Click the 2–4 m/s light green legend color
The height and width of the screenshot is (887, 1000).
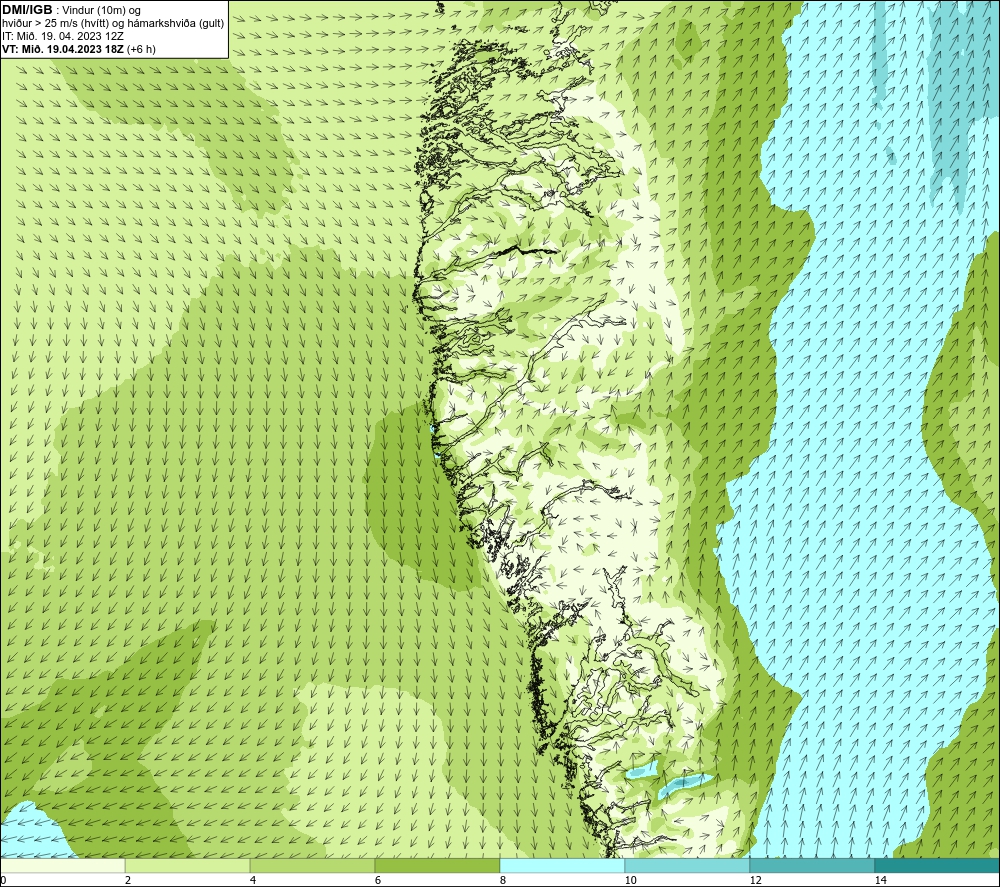pos(188,865)
